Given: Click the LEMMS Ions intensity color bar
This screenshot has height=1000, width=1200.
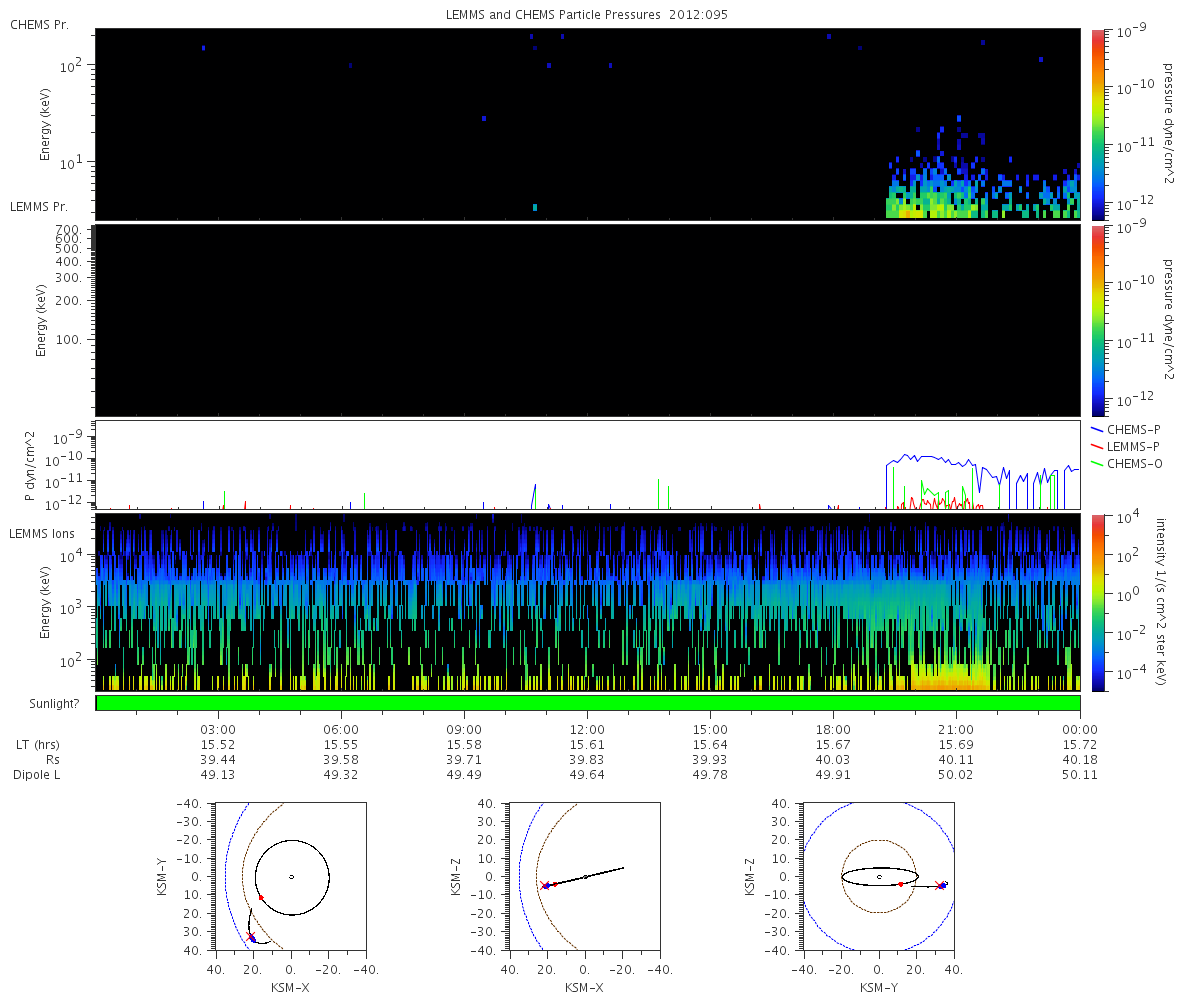Looking at the screenshot, I should click(1097, 603).
